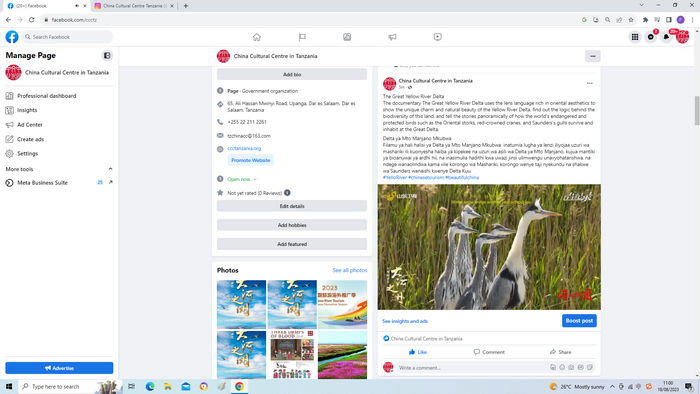This screenshot has width=700, height=394.
Task: Open File Explorer from the taskbar
Action: tap(168, 386)
